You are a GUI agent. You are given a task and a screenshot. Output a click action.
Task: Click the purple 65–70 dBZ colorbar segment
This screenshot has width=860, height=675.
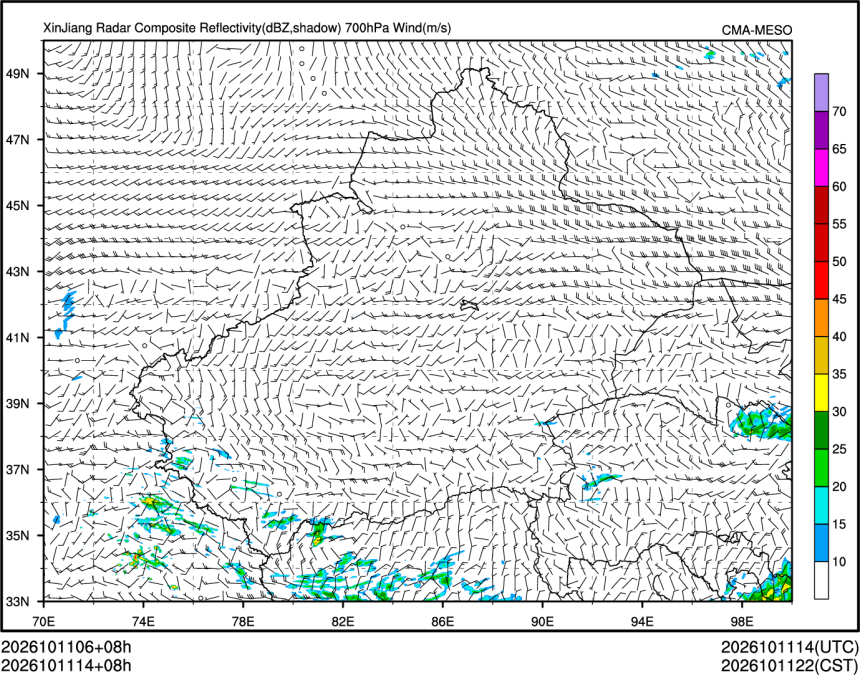click(x=821, y=131)
